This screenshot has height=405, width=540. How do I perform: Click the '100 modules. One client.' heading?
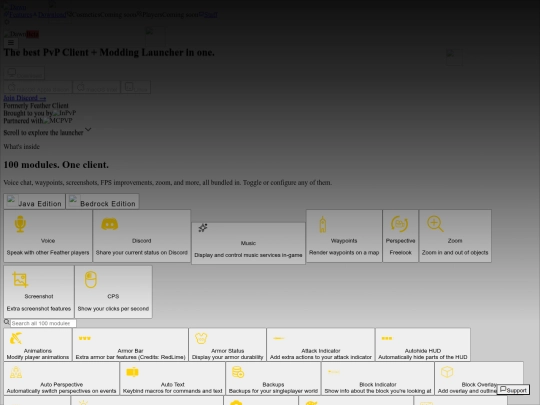point(56,165)
